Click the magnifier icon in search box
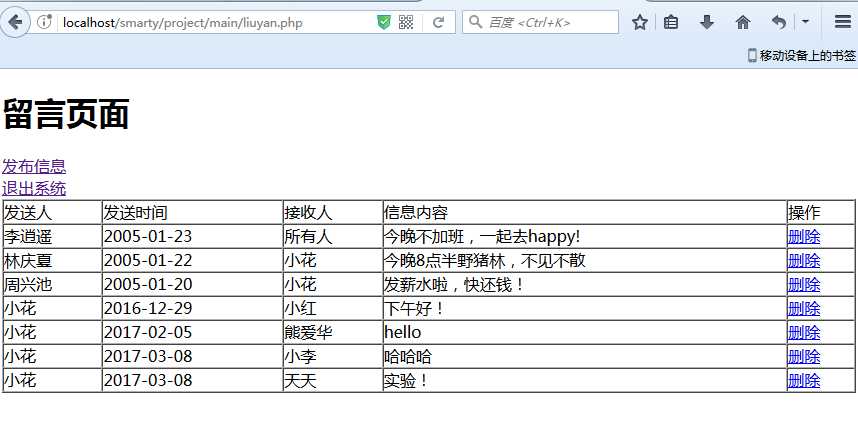This screenshot has height=421, width=858. click(x=476, y=22)
